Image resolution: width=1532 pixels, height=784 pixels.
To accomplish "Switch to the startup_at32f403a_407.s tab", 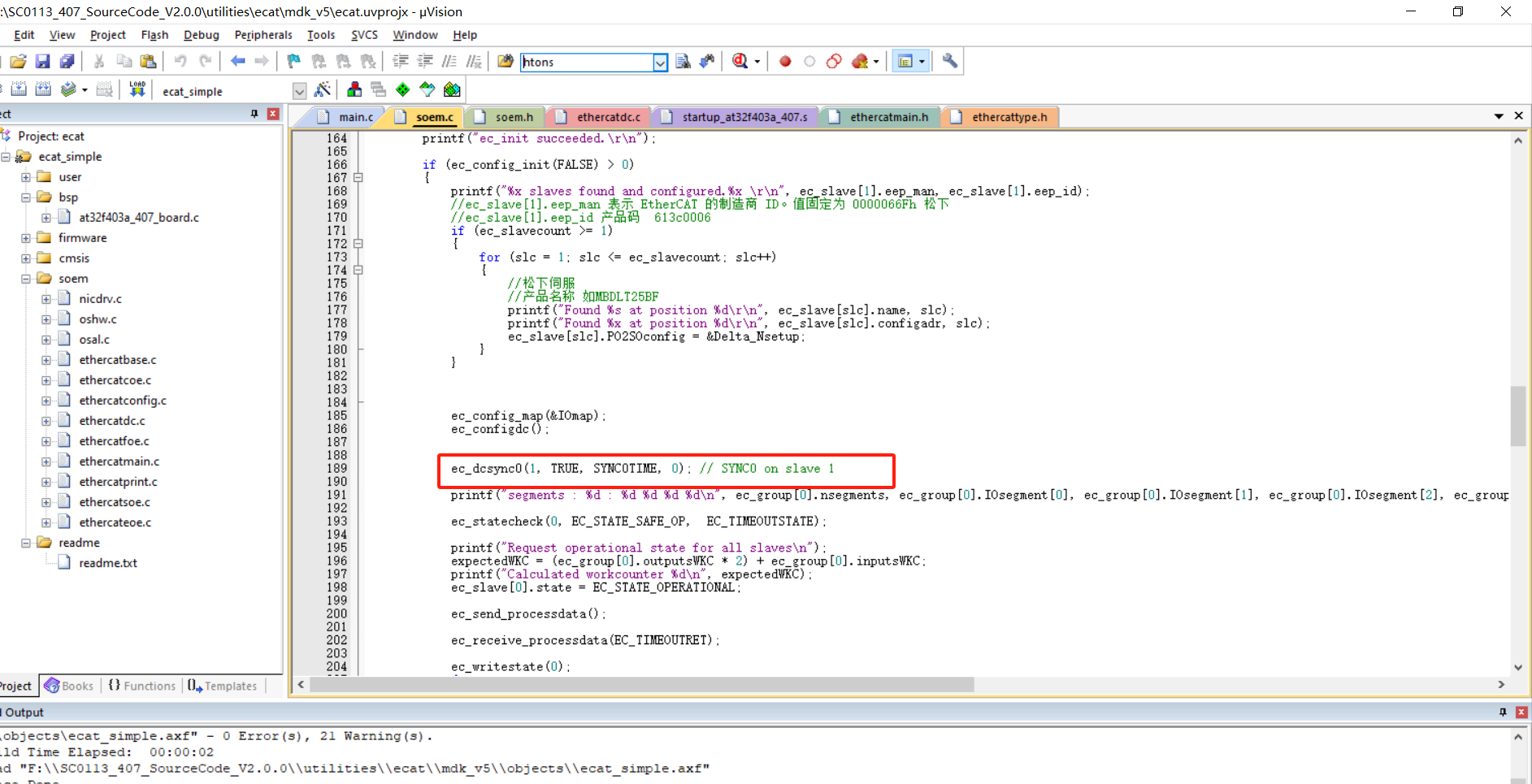I will (736, 117).
